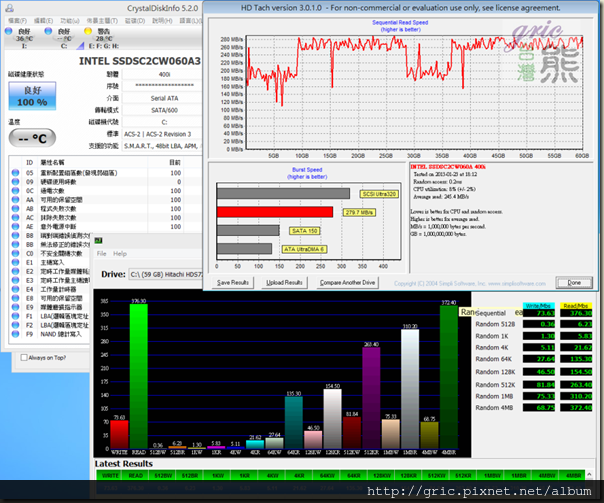Click the Random 128K row label
The width and height of the screenshot is (604, 503).
(x=495, y=372)
